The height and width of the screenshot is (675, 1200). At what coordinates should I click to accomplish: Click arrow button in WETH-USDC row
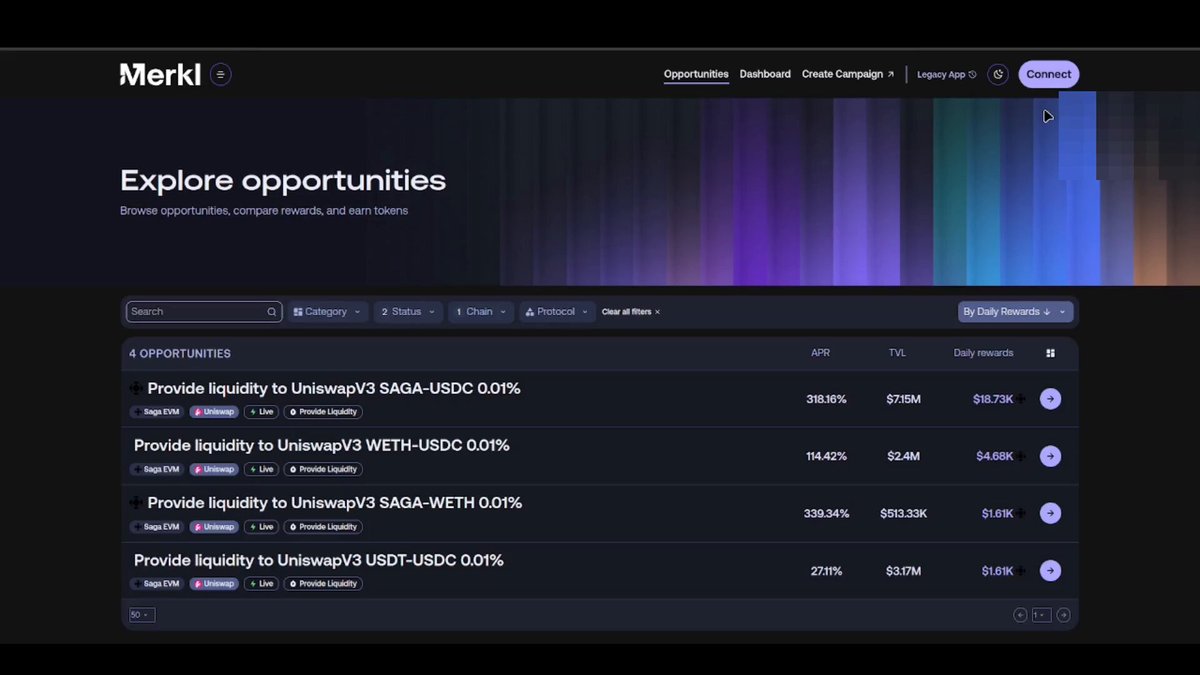point(1050,456)
